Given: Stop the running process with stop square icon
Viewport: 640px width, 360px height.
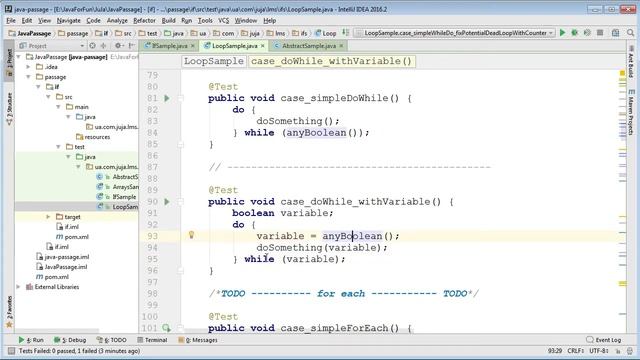Looking at the screenshot, I should point(600,33).
